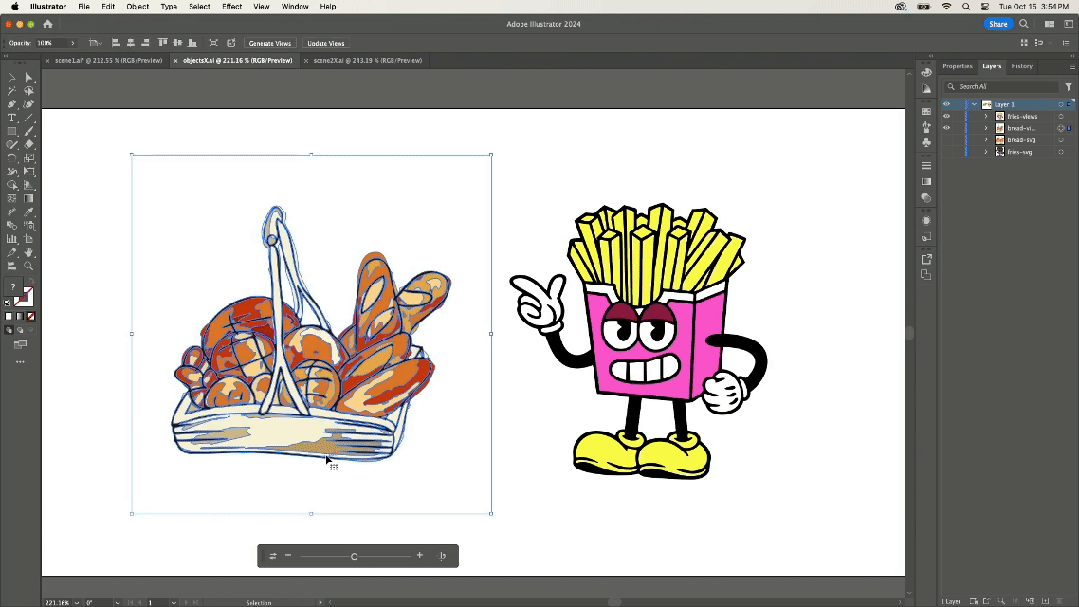Click the layers panel filter icon

coord(1069,87)
